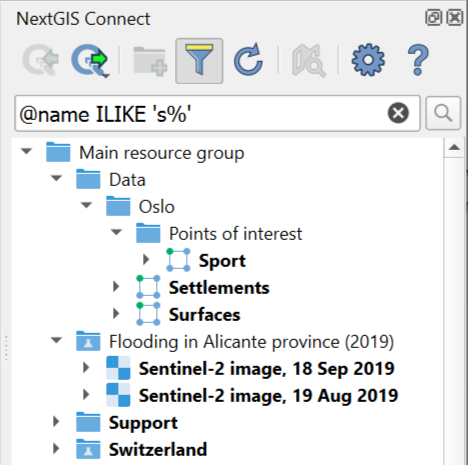
Task: Click the filter expression input field
Action: point(217,113)
